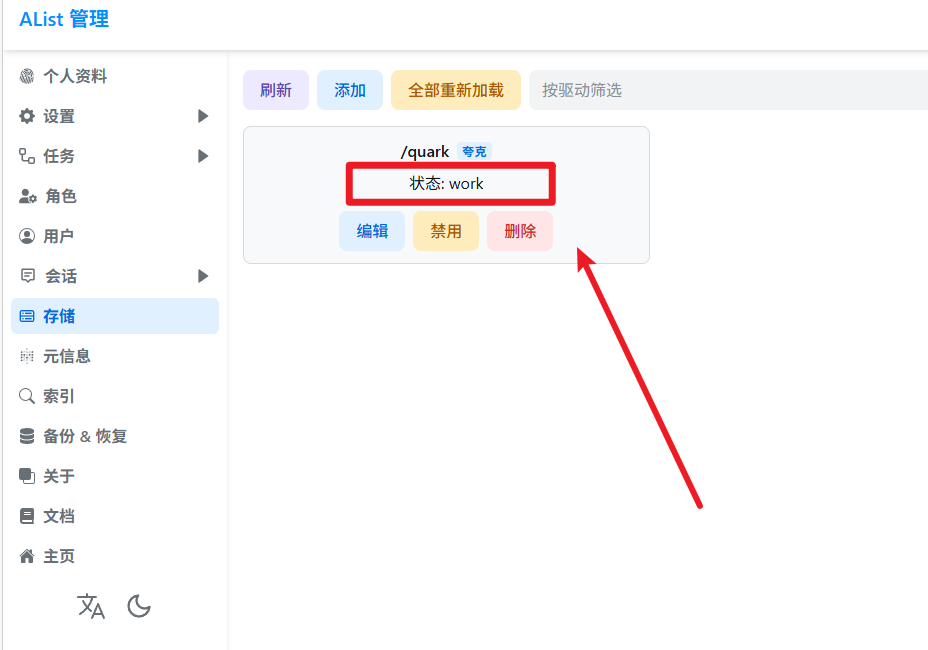Toggle dark mode with moon icon
928x650 pixels.
139,606
